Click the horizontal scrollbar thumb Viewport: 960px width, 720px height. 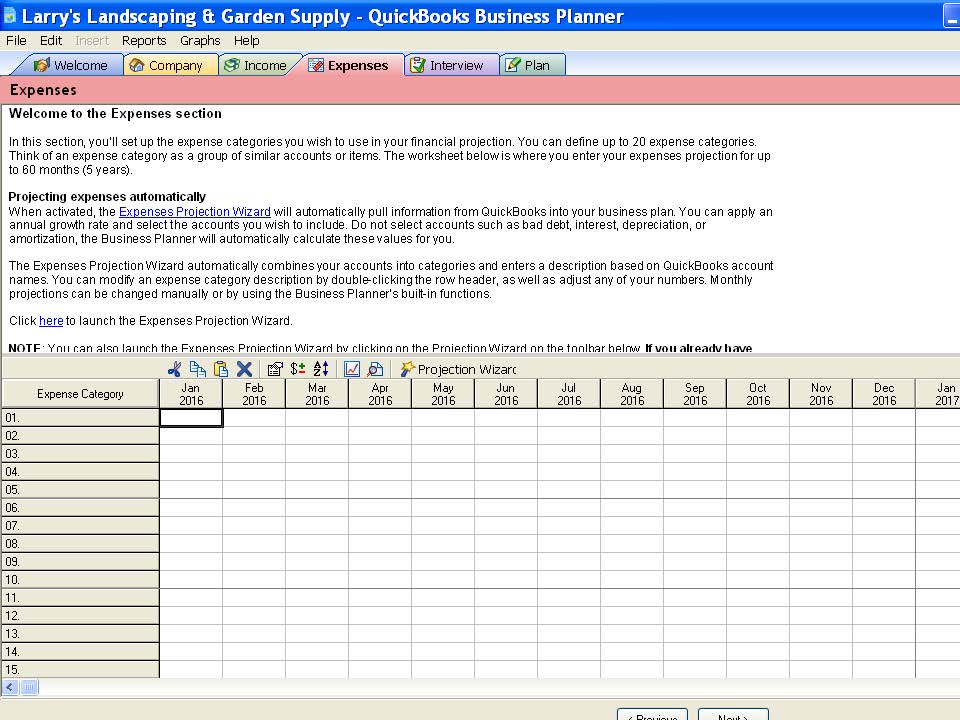pos(29,687)
